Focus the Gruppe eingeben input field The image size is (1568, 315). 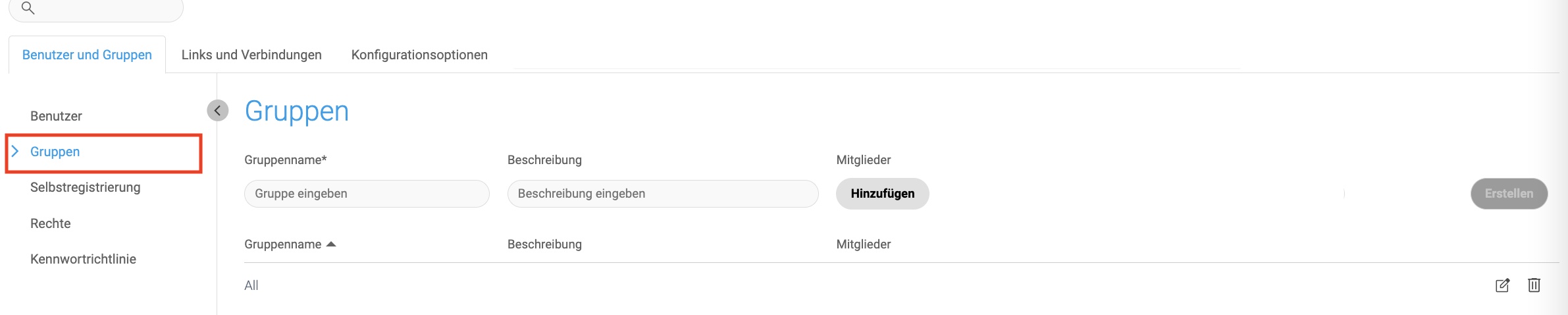(367, 194)
